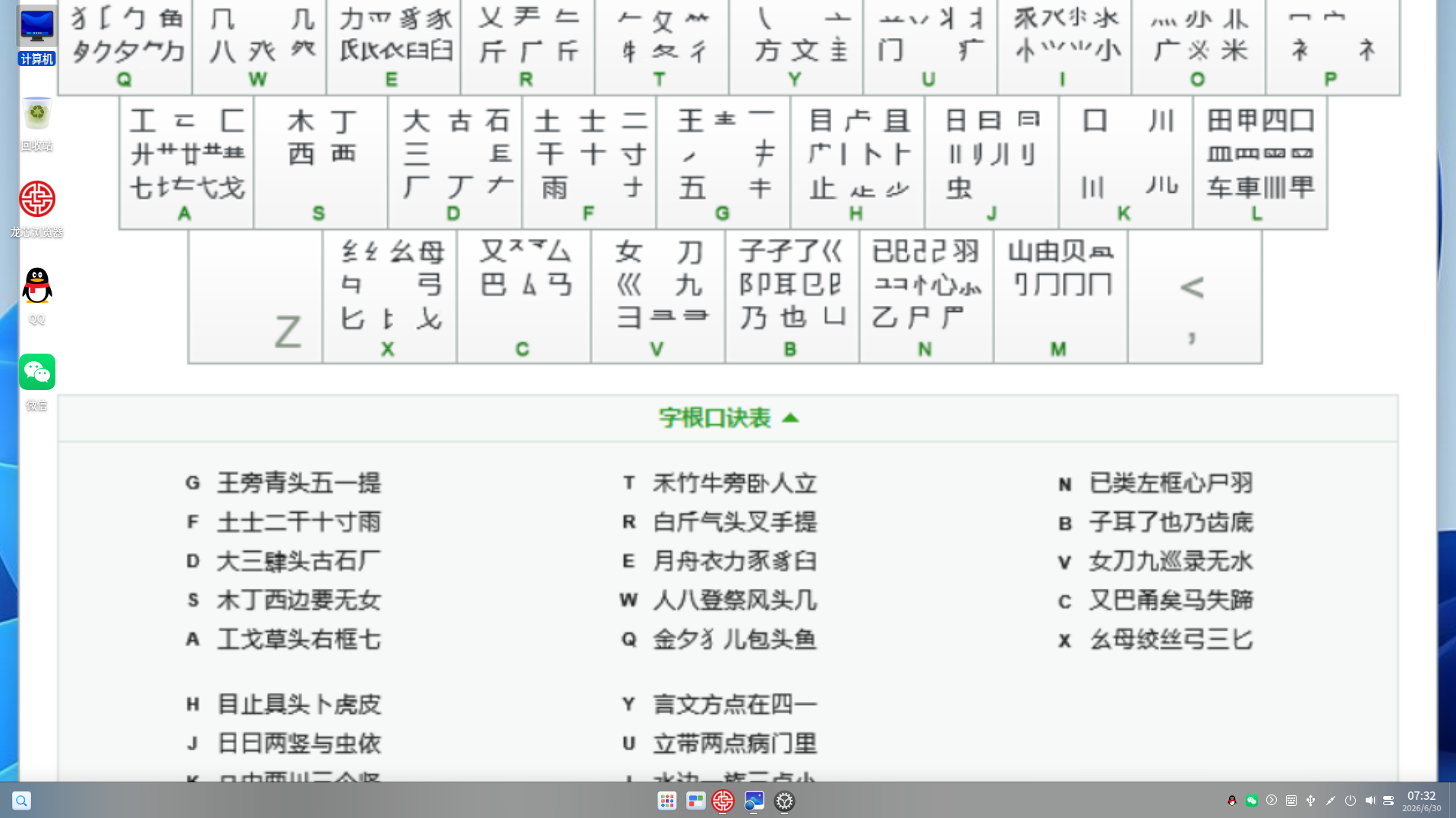Open the 微信 WeChat desktop icon

pos(36,382)
